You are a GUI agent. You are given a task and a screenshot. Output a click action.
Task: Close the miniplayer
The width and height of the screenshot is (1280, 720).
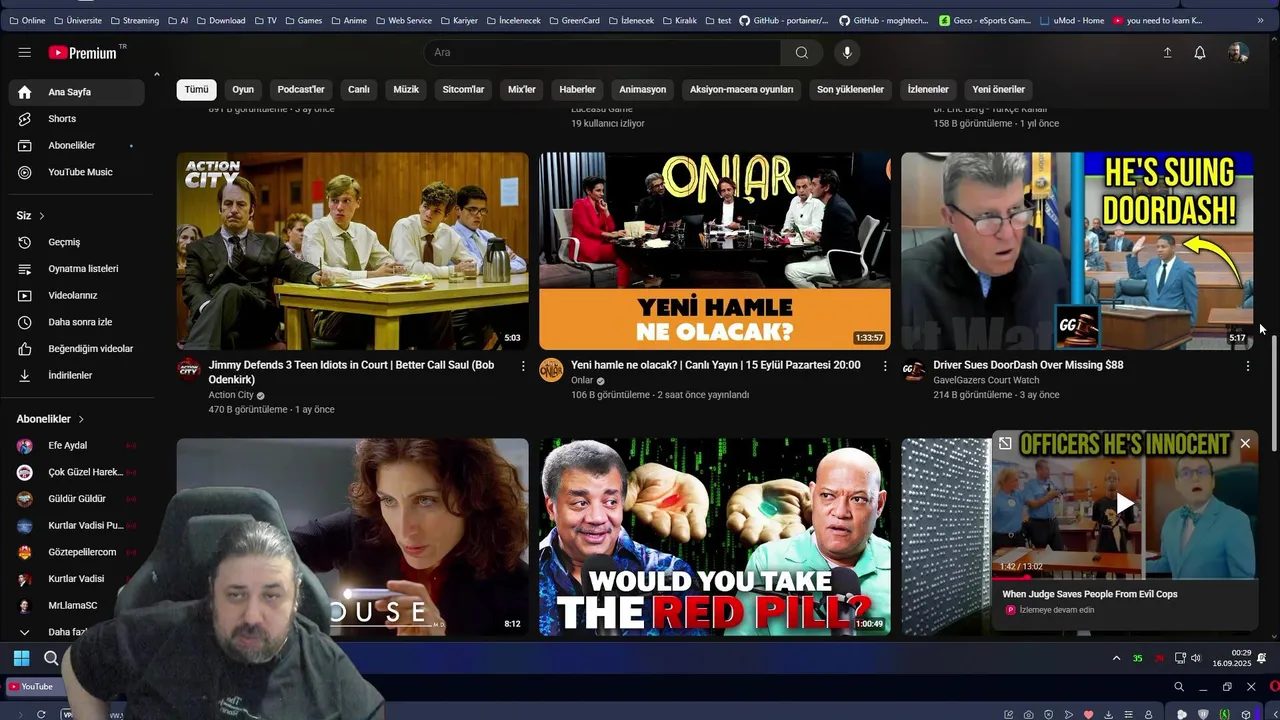(x=1245, y=443)
